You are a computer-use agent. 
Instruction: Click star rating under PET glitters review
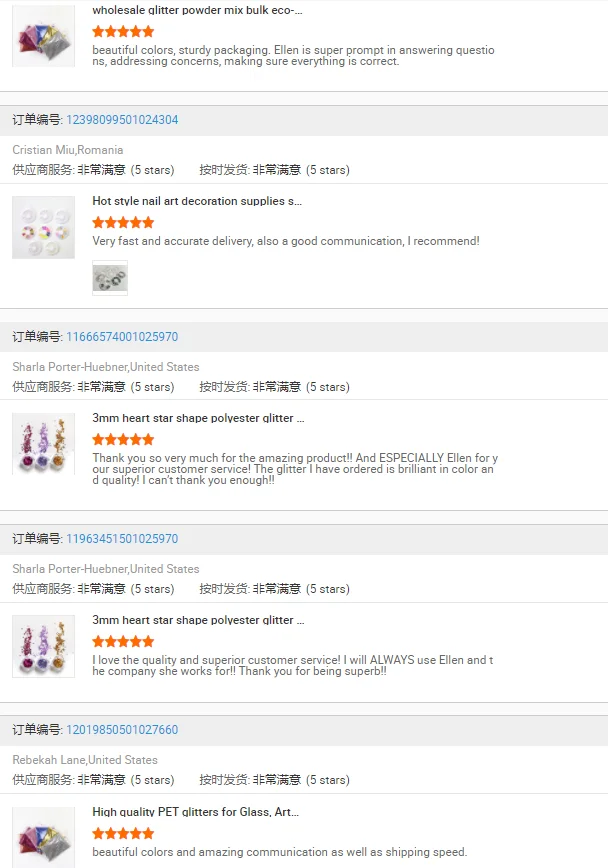coord(123,834)
